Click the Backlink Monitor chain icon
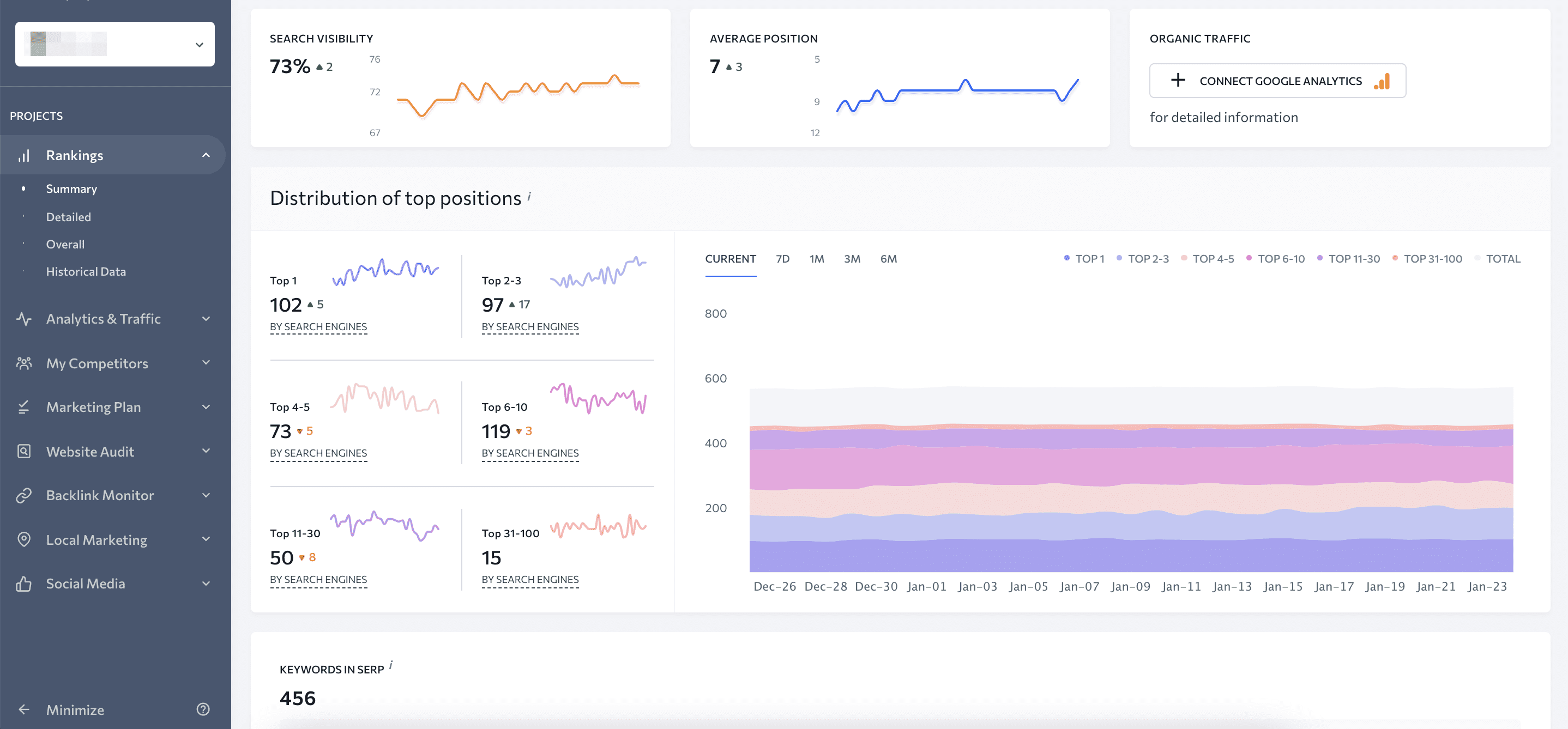 (24, 495)
